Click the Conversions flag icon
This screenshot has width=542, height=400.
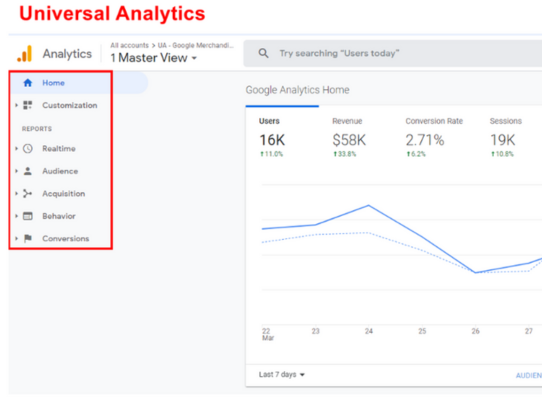28,239
